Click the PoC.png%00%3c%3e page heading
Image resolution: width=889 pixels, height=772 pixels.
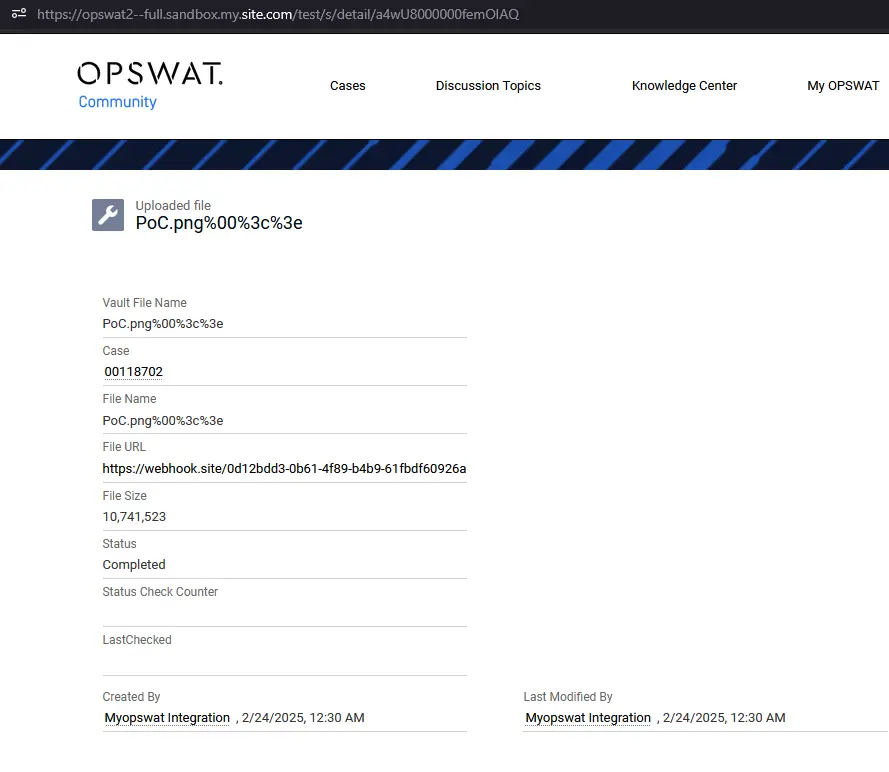(x=219, y=223)
